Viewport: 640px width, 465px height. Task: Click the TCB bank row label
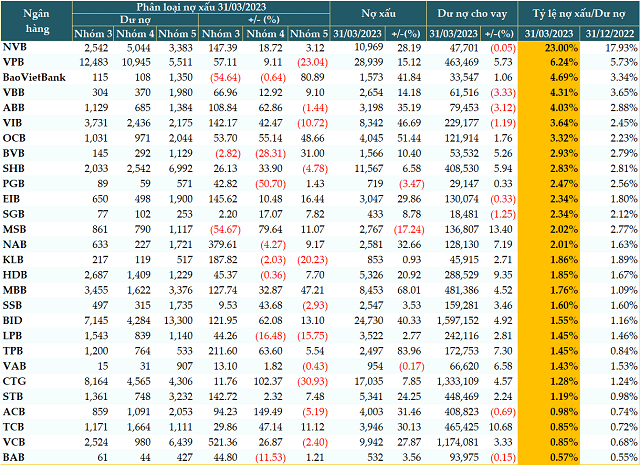coord(15,428)
